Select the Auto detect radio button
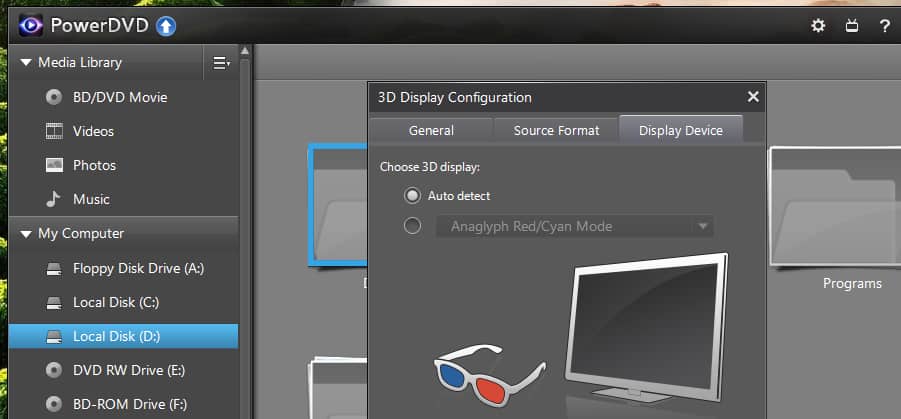 coord(412,196)
